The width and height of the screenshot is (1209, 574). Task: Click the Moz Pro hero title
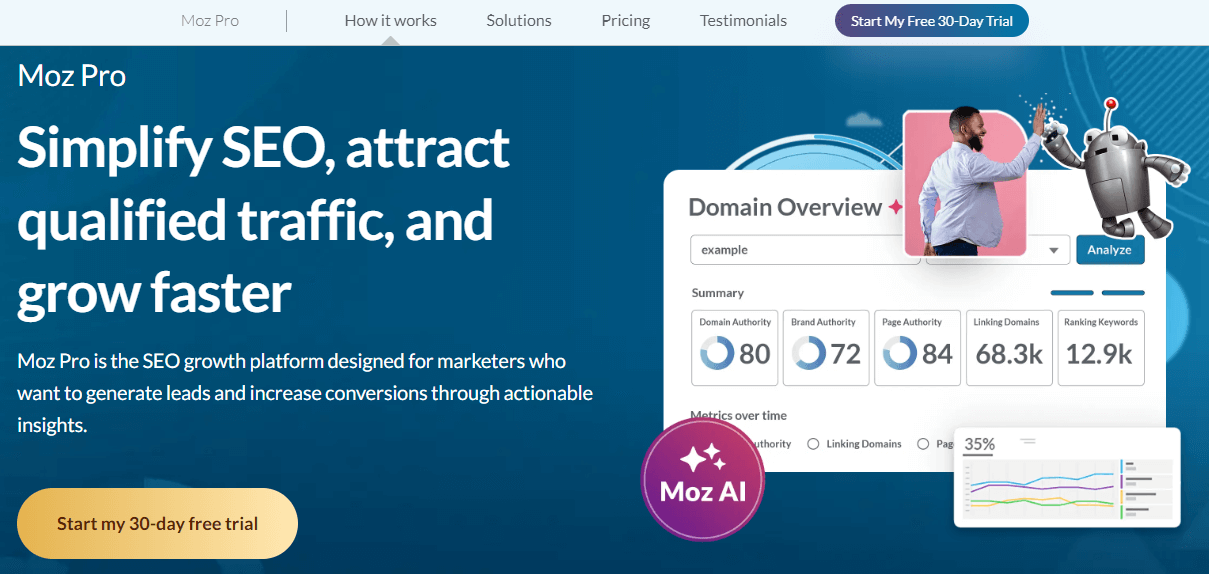click(x=72, y=75)
